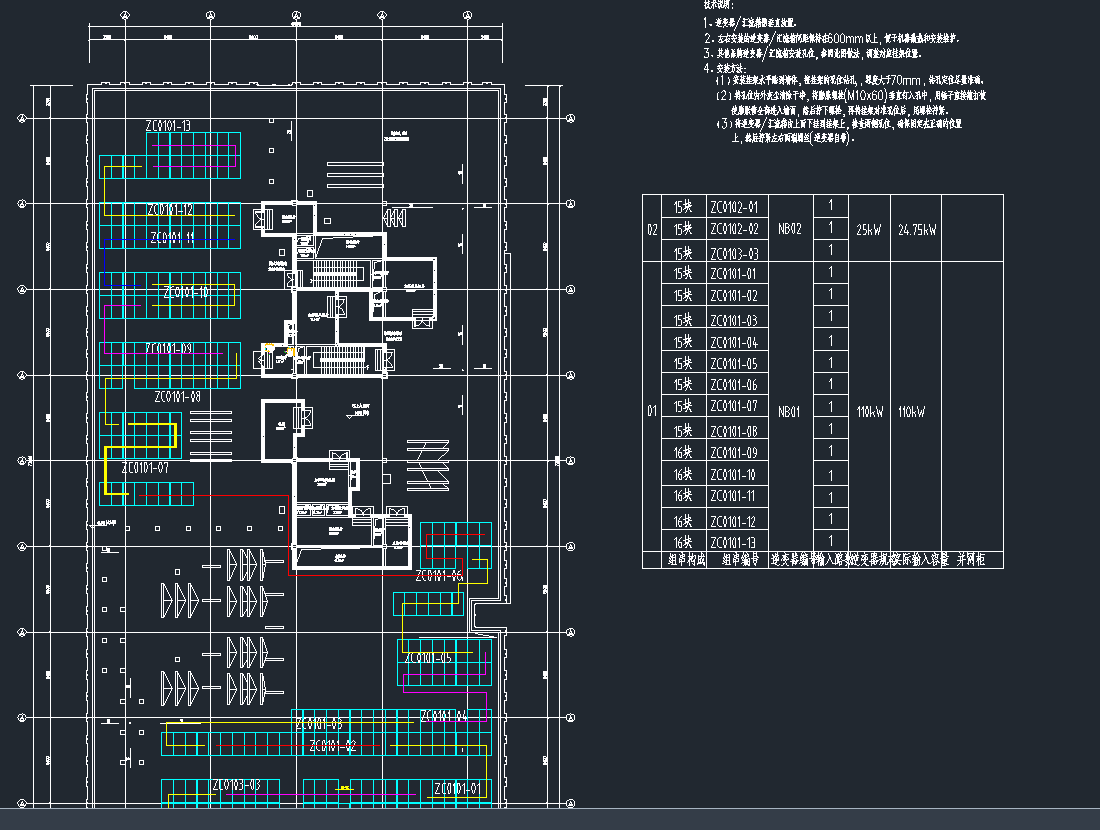
Task: Click the 02 group cell in table
Action: [x=653, y=230]
